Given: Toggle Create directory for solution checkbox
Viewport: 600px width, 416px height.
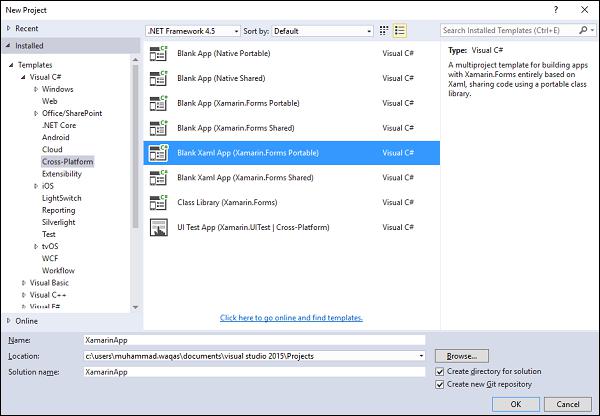Looking at the screenshot, I should tap(440, 372).
